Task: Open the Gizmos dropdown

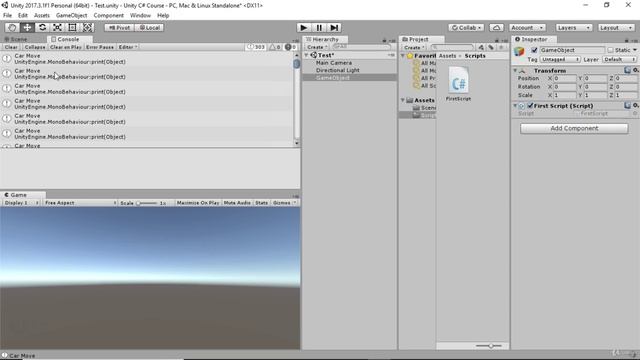Action: point(284,202)
